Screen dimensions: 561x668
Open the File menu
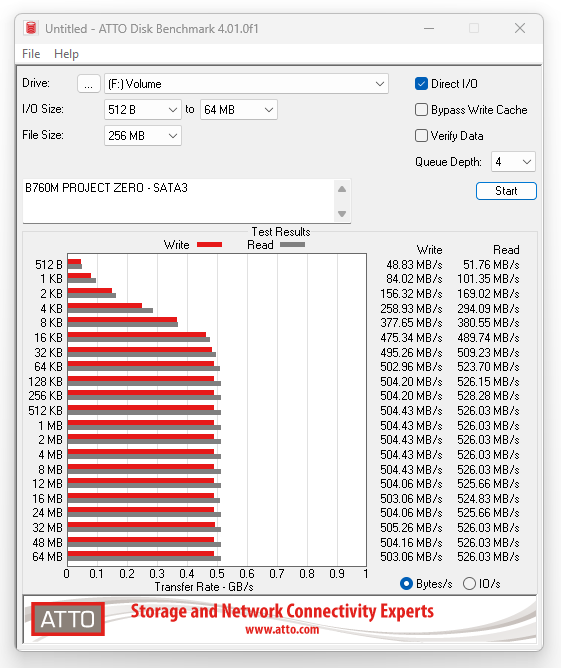pos(31,54)
